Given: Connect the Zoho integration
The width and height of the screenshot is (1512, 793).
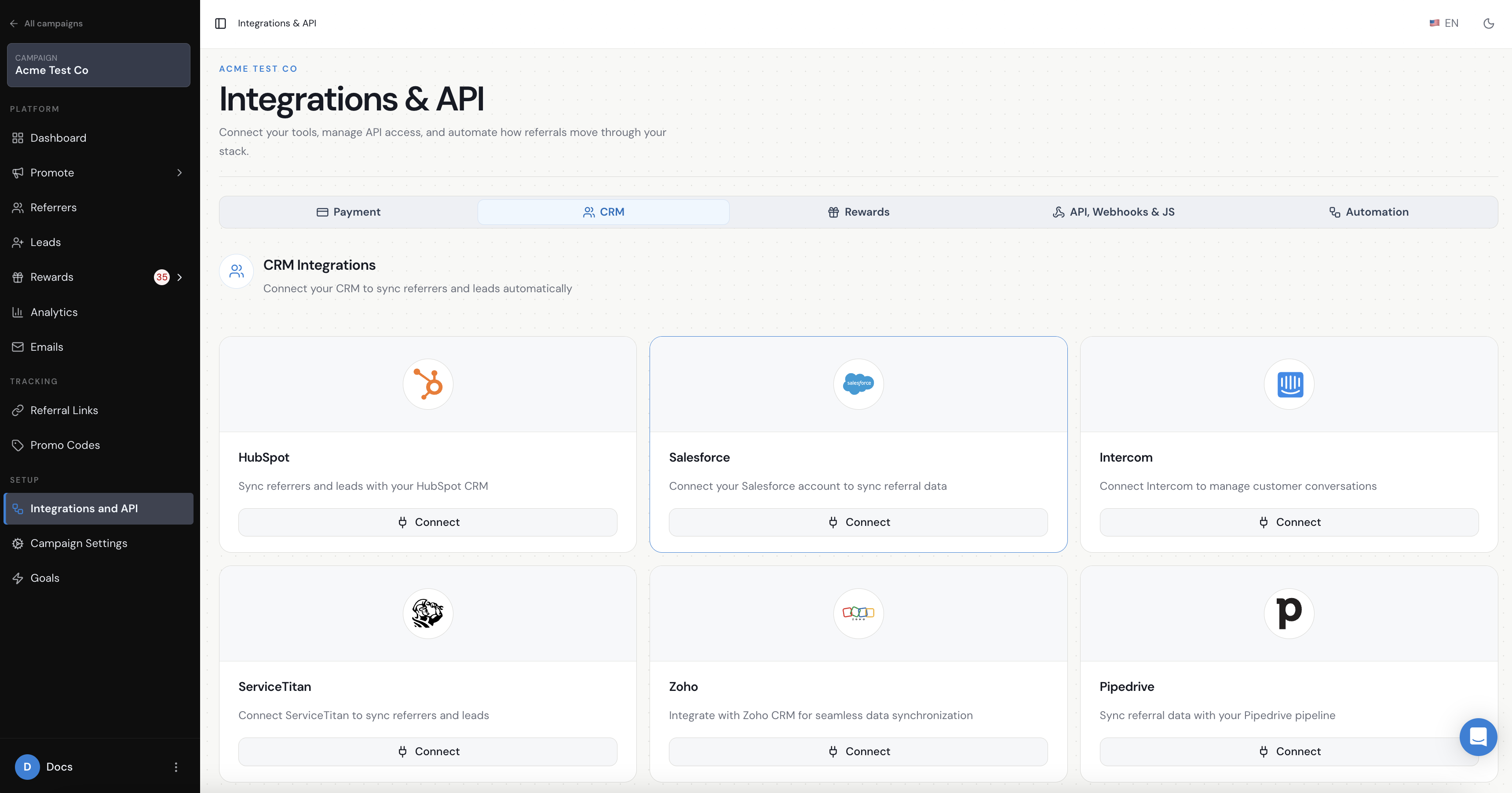Looking at the screenshot, I should [858, 751].
